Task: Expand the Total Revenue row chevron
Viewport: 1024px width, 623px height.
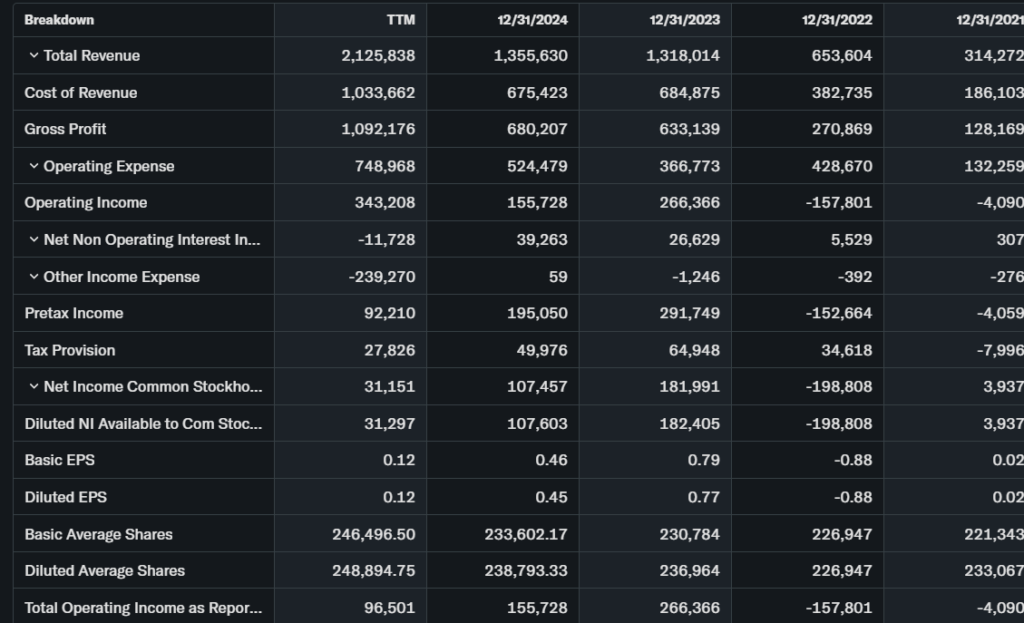Action: coord(34,56)
